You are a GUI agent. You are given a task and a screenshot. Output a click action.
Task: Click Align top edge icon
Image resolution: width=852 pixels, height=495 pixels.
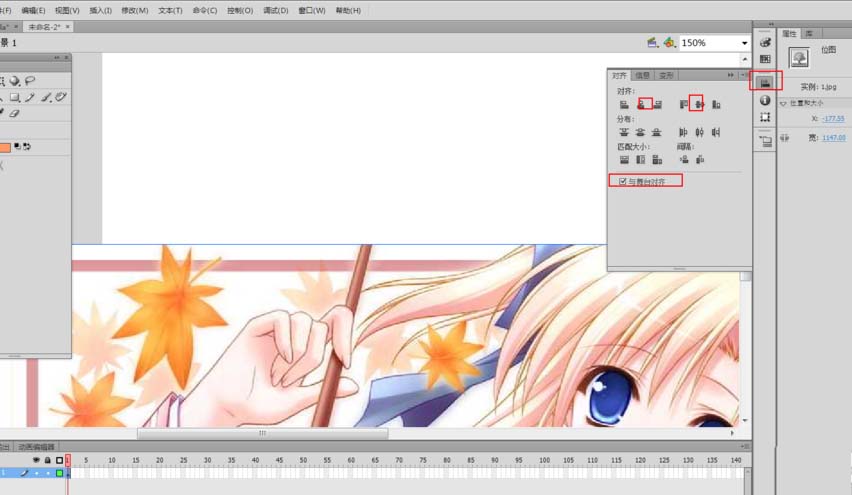click(684, 104)
